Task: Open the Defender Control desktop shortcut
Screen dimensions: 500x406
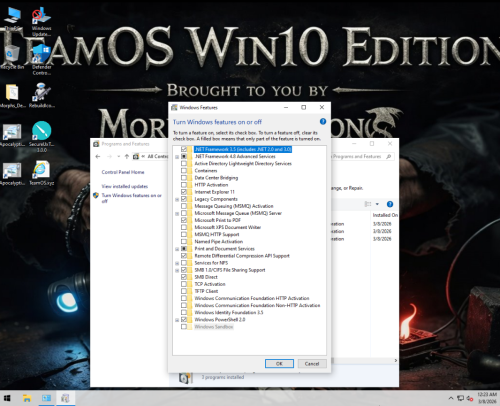Action: [42, 59]
